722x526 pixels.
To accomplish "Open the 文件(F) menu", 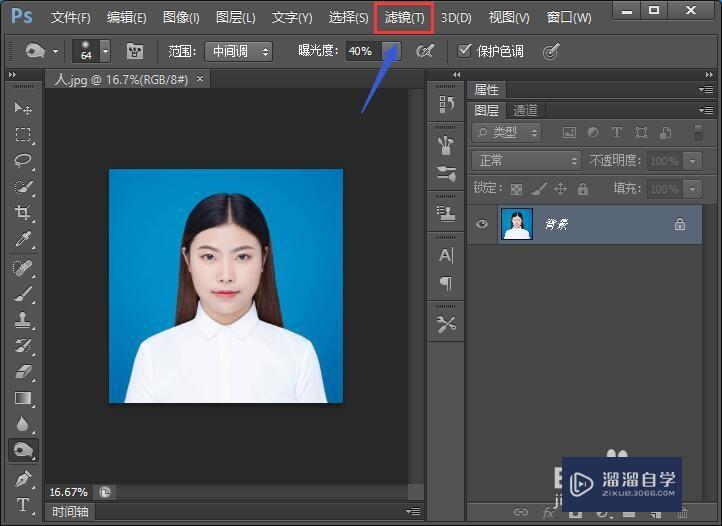I will 70,18.
